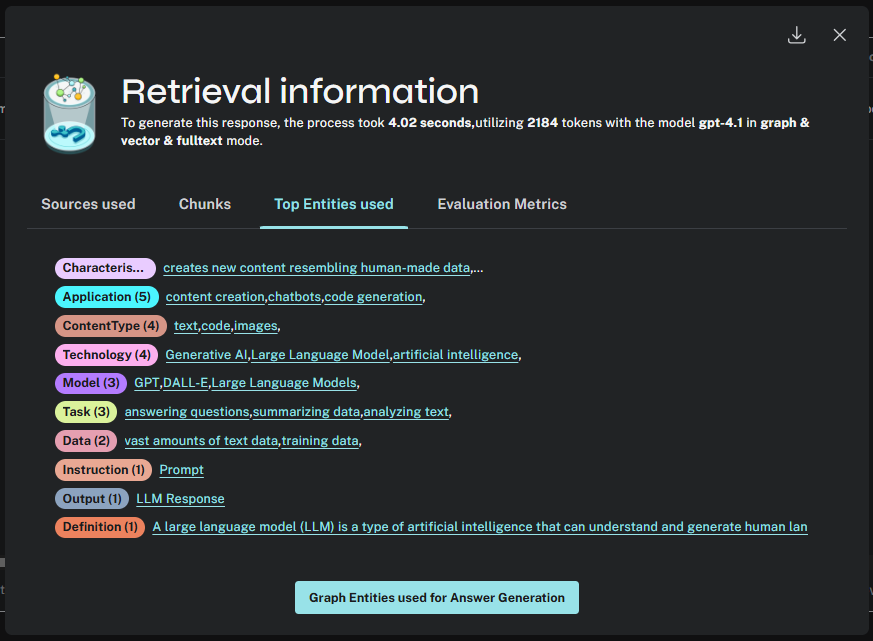Select the Output (1) entity chip
The width and height of the screenshot is (873, 641).
[91, 498]
